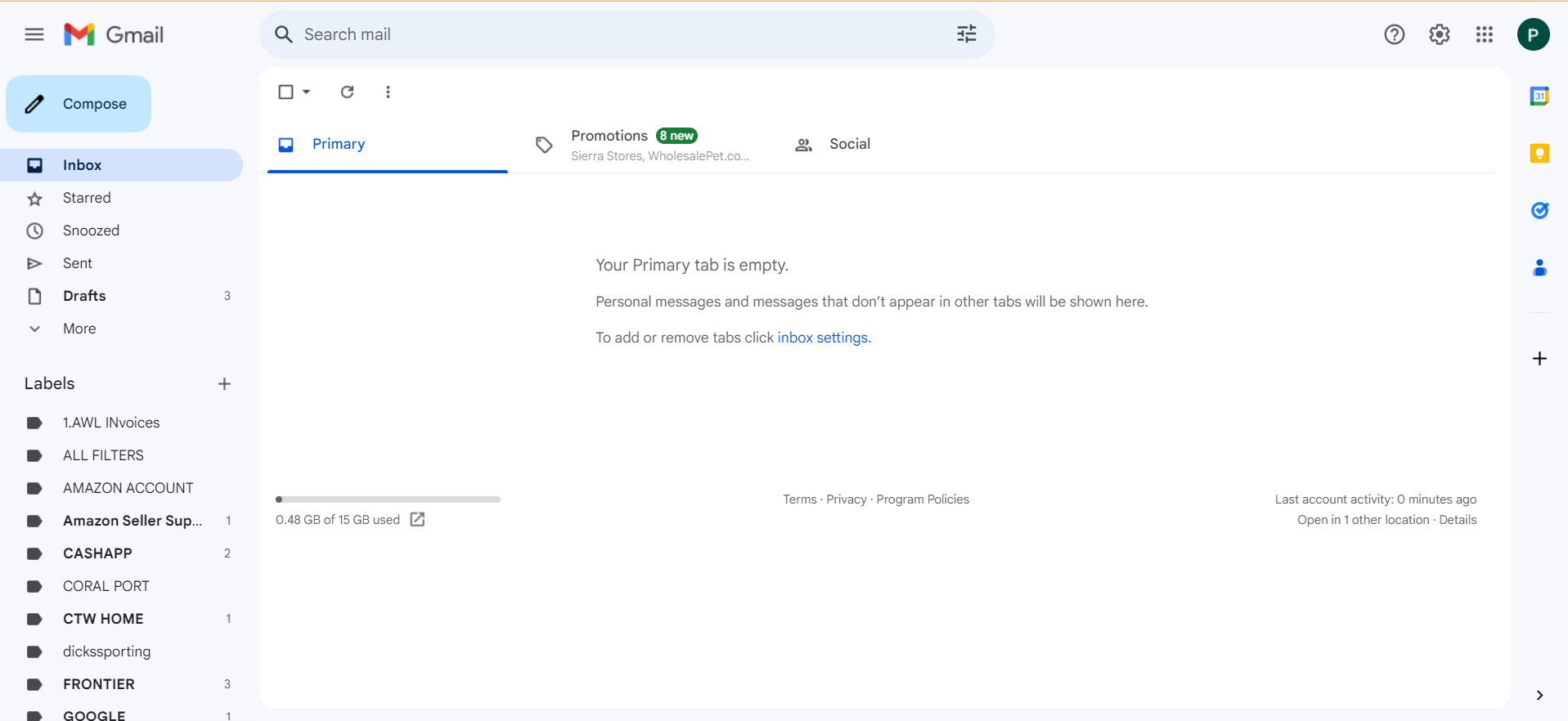Click the Social people icon
Image resolution: width=1568 pixels, height=721 pixels.
coord(804,145)
